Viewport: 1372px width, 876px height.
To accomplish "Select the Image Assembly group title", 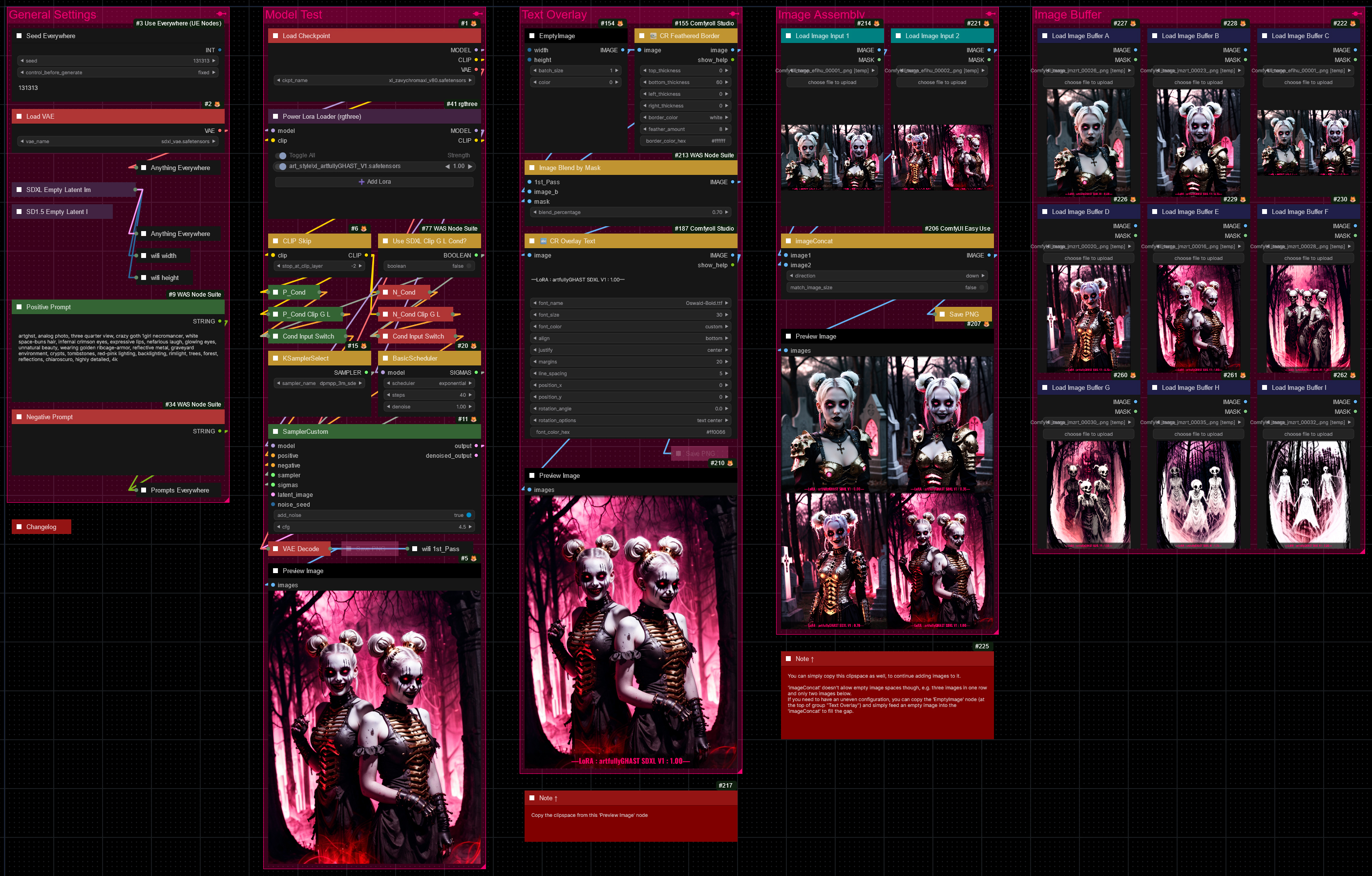I will pos(821,15).
